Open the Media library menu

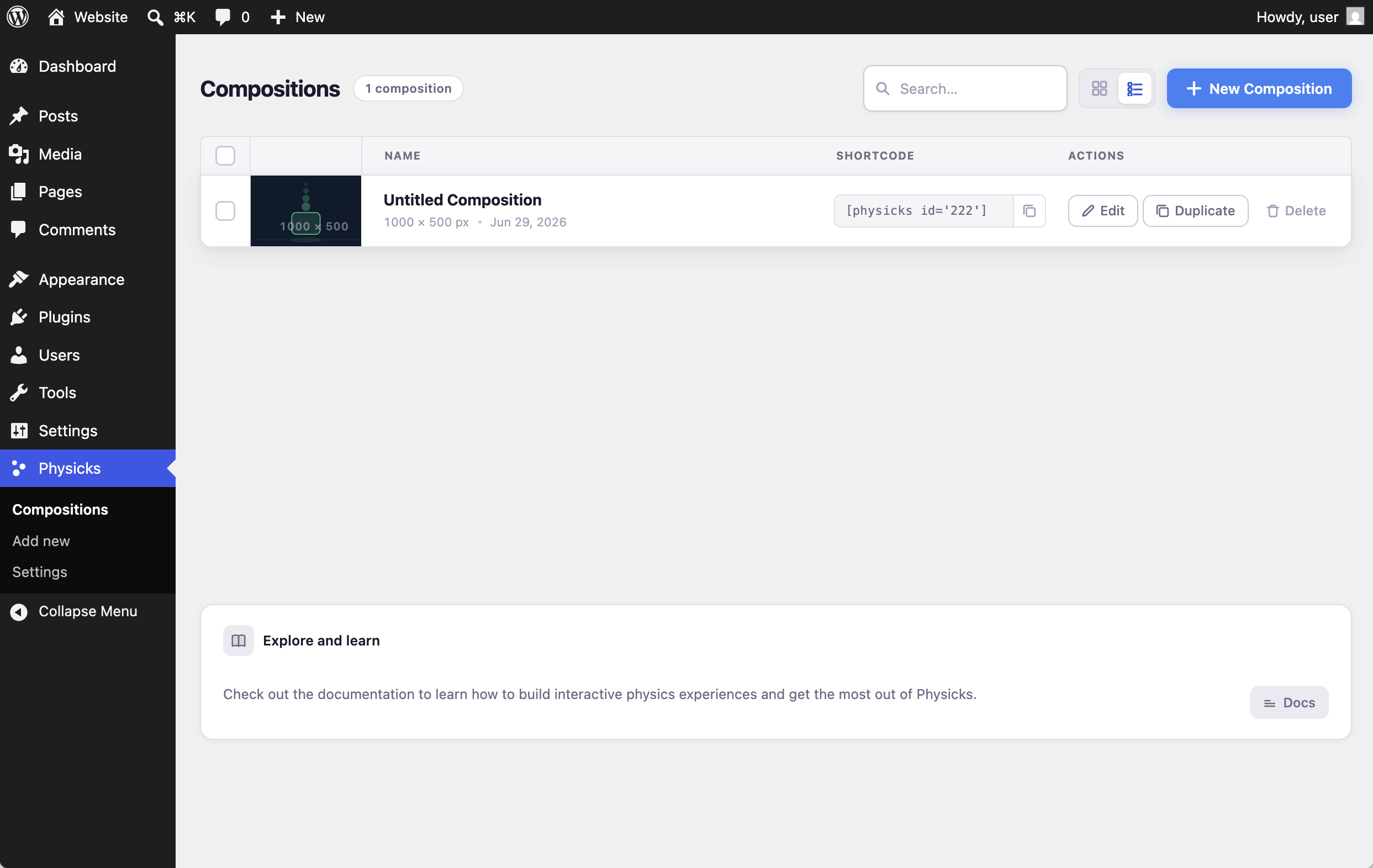point(88,154)
